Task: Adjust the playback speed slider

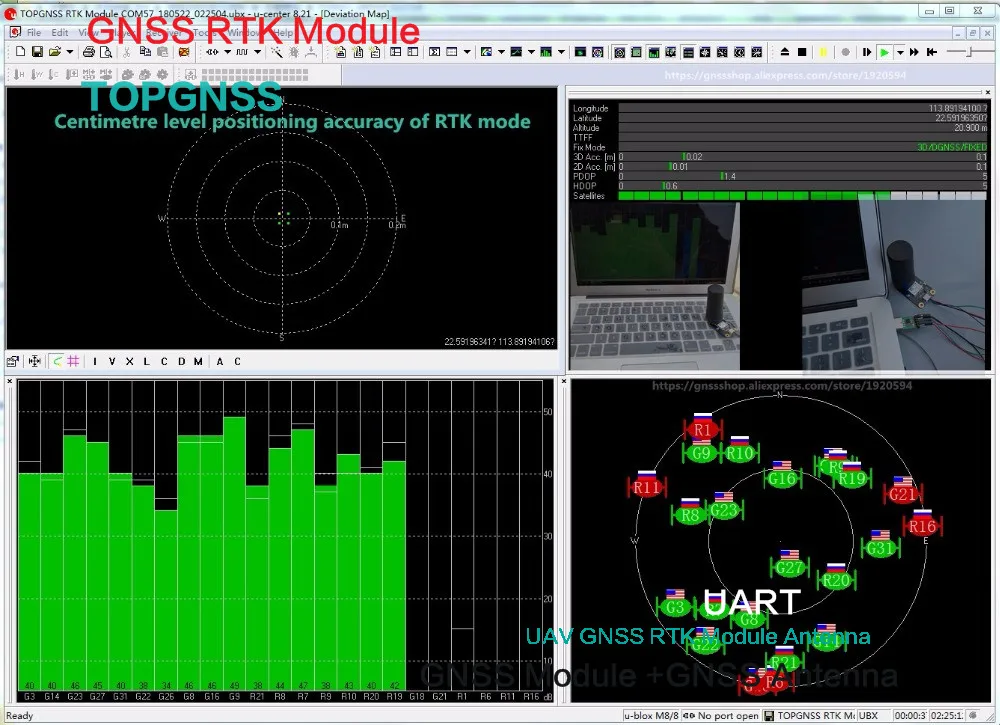Action: click(x=969, y=52)
